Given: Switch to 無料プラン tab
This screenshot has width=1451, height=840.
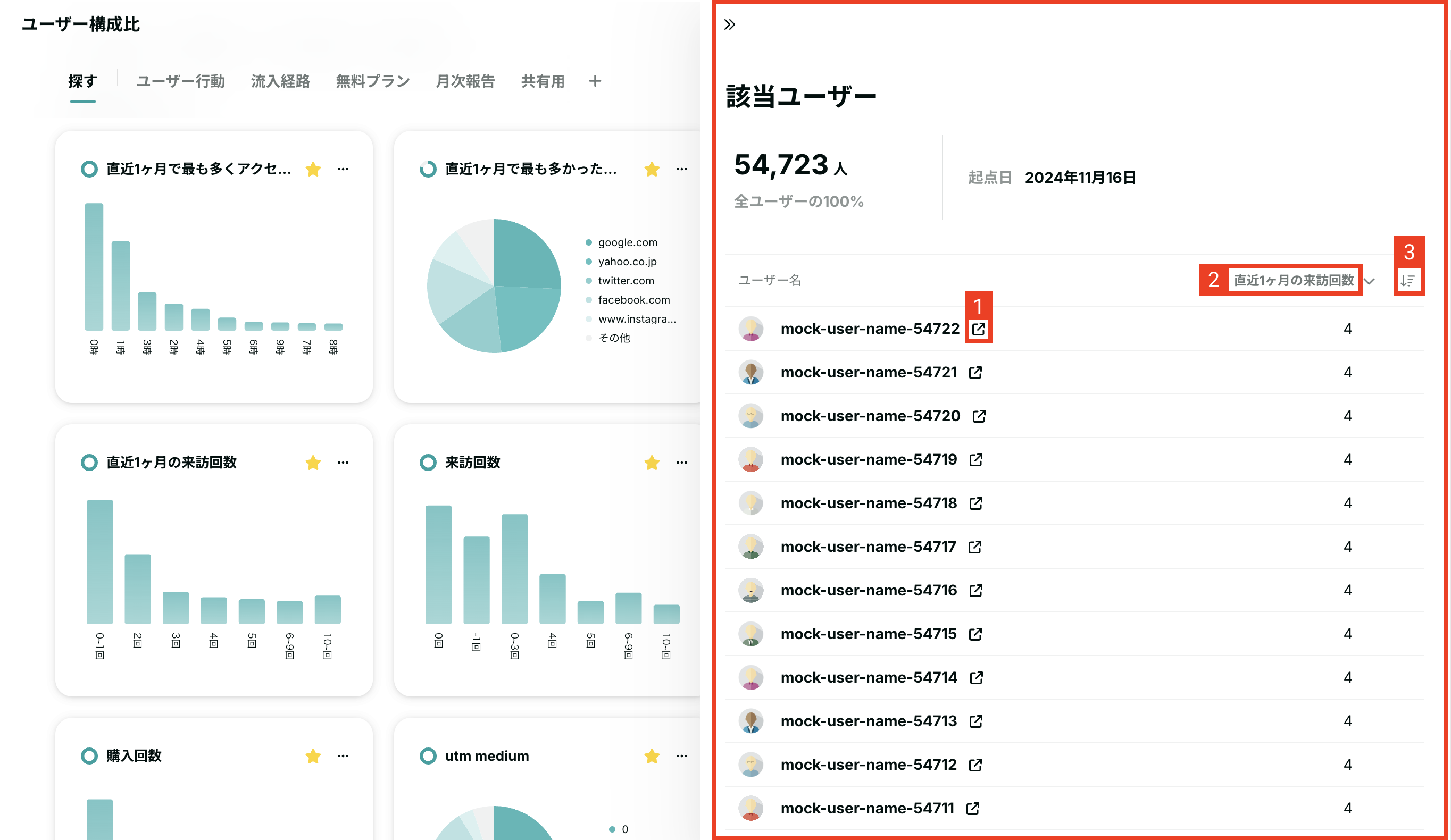Looking at the screenshot, I should coord(372,81).
